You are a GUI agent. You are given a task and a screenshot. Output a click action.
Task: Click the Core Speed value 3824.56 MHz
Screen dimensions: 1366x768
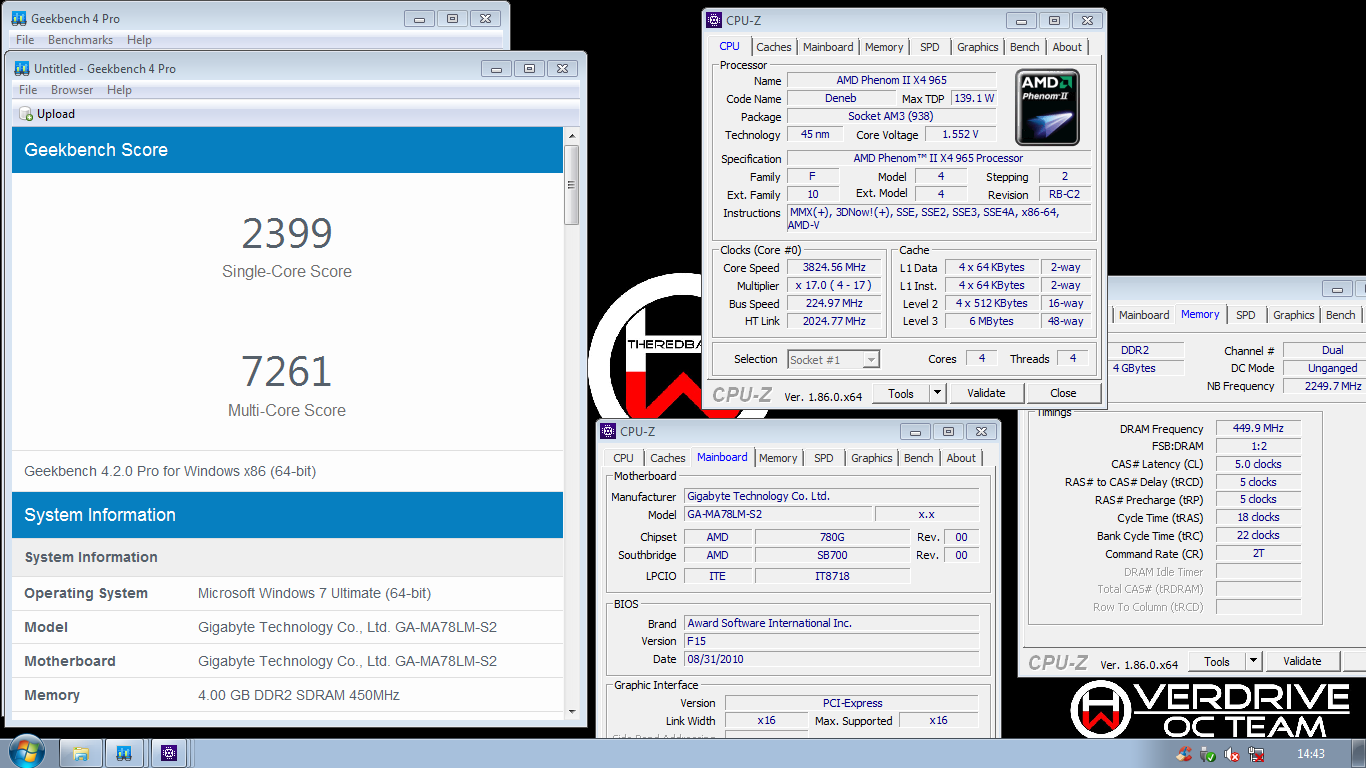[834, 268]
